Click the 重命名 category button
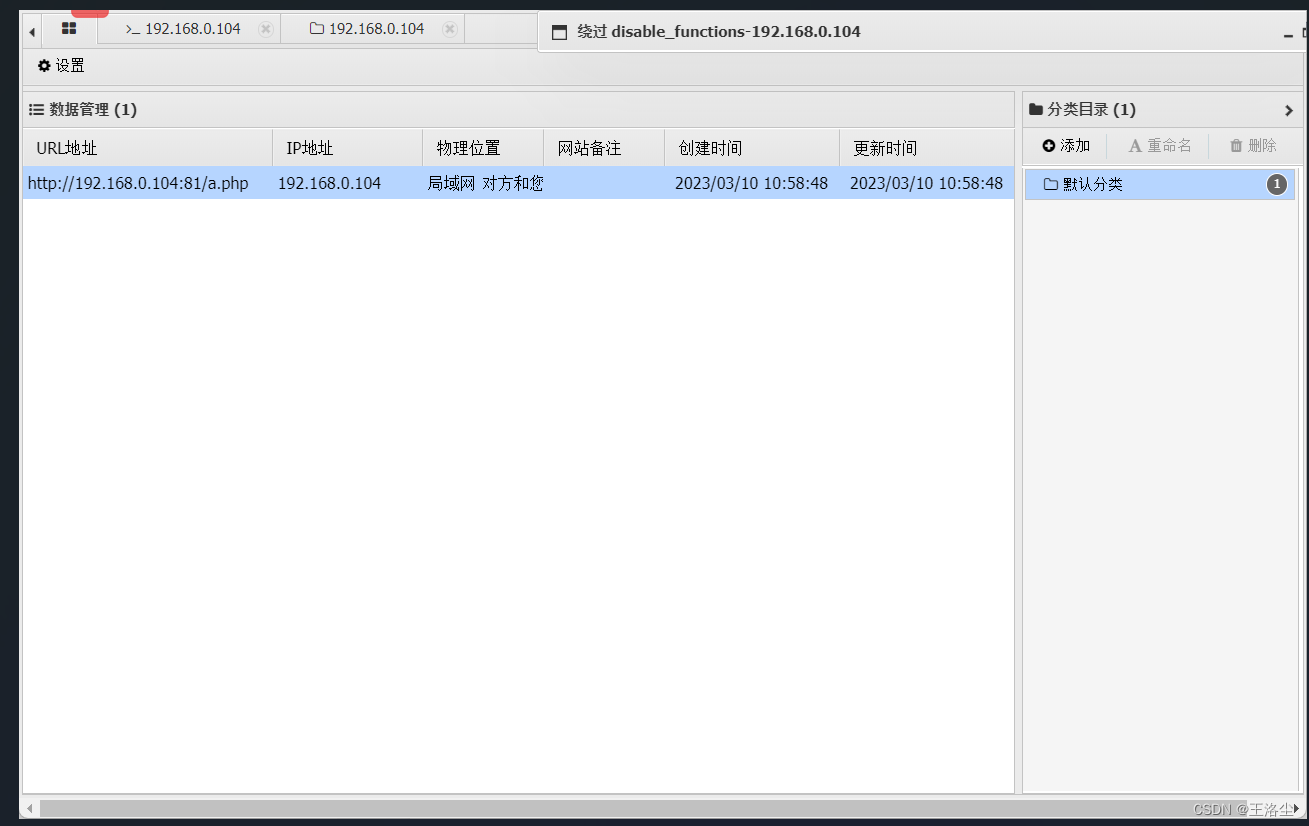This screenshot has width=1309, height=826. (1160, 146)
